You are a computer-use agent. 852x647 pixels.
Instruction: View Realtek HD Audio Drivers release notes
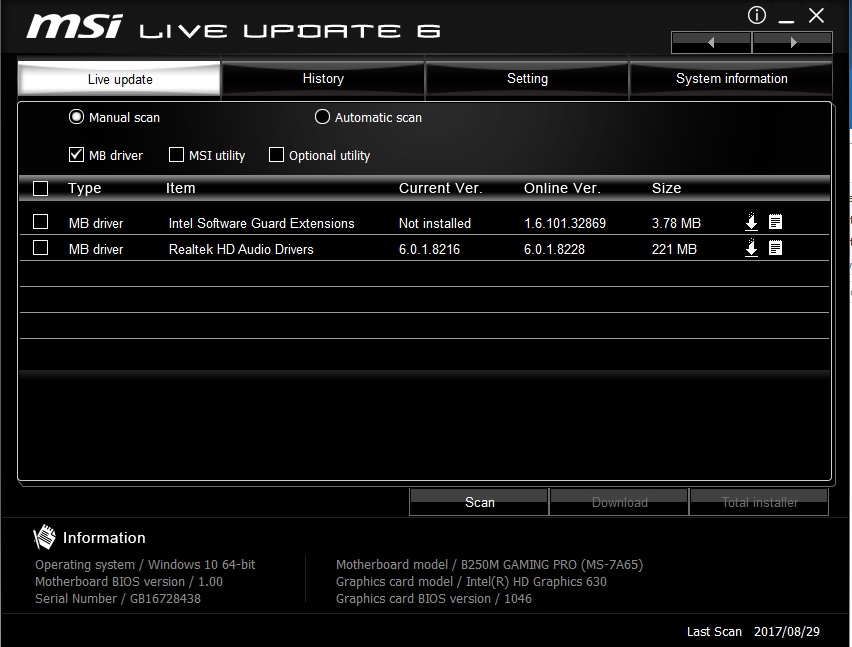point(775,248)
